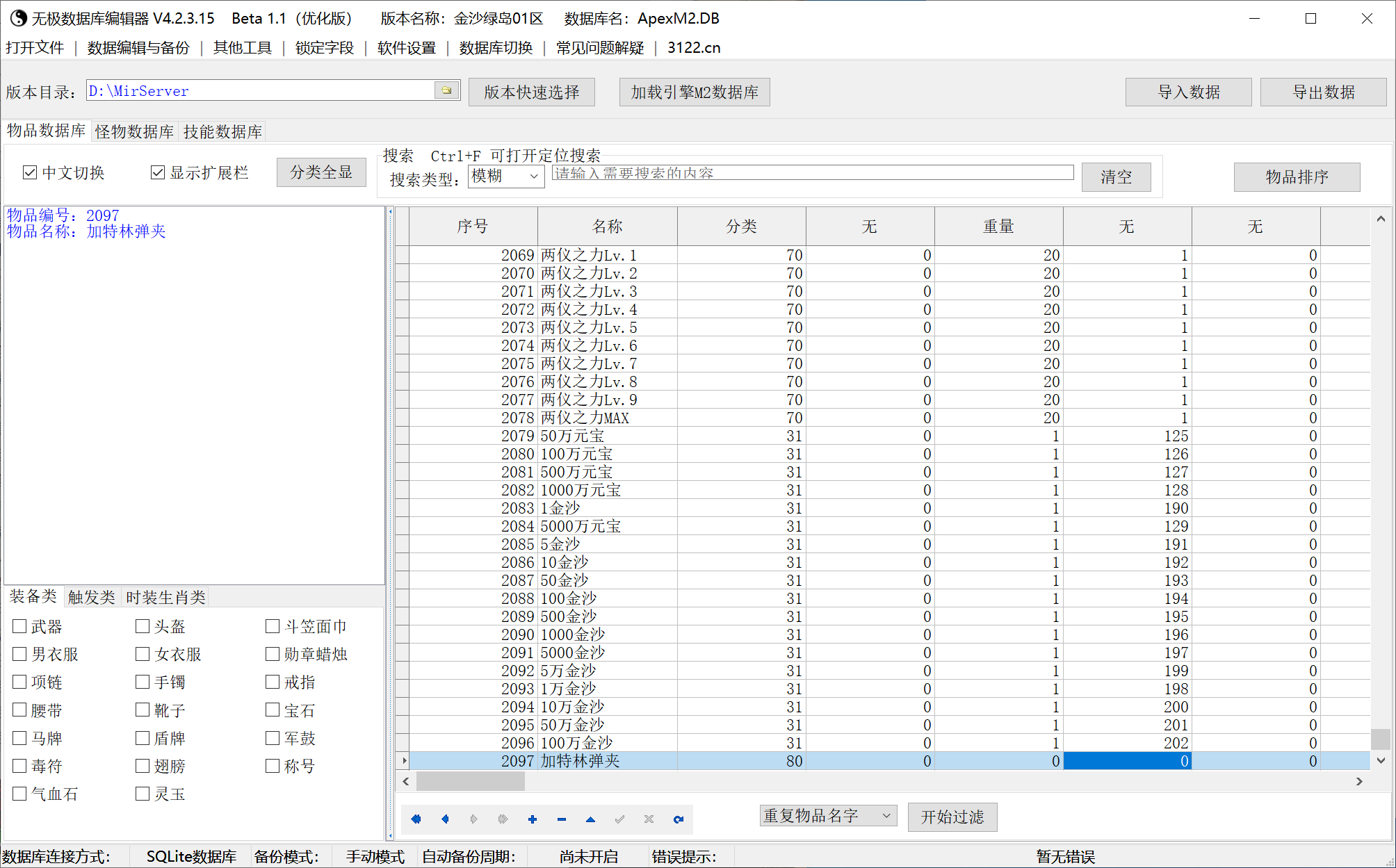Screen dimensions: 1396x868
Task: Open folder browse icon for version directory
Action: coord(446,90)
